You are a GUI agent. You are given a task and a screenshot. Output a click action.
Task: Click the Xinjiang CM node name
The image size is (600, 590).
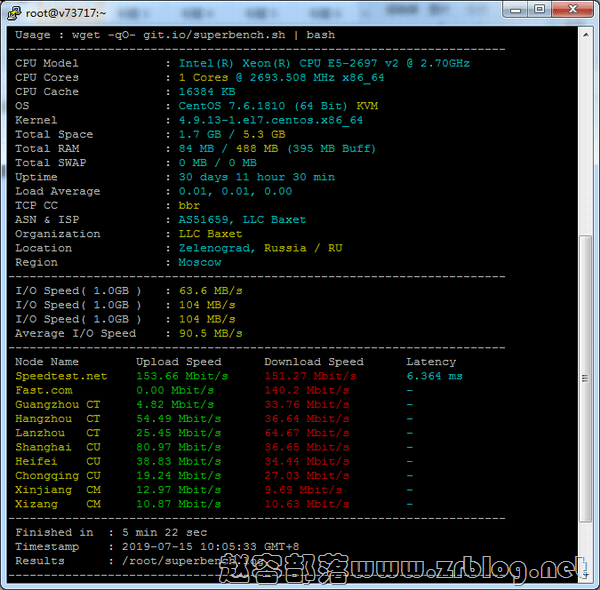57,490
